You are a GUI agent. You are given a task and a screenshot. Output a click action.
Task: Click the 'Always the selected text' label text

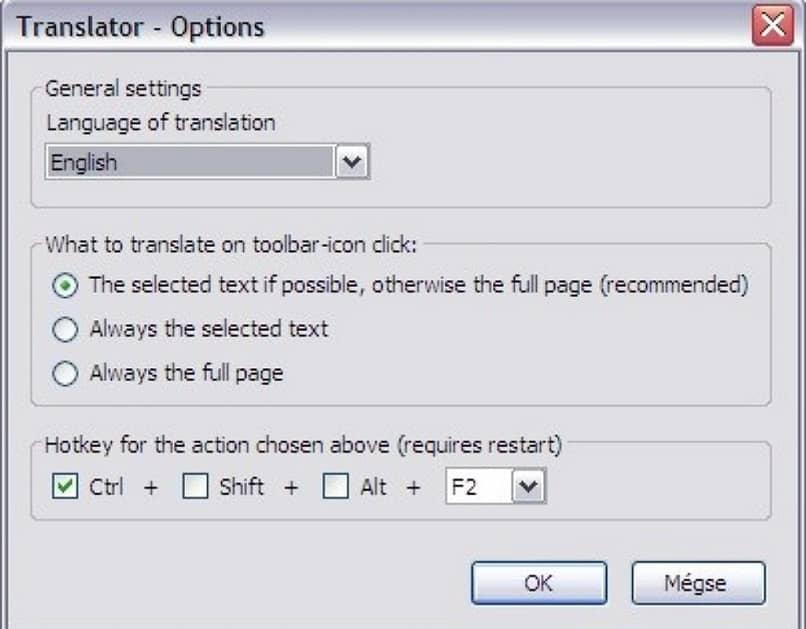[x=208, y=329]
